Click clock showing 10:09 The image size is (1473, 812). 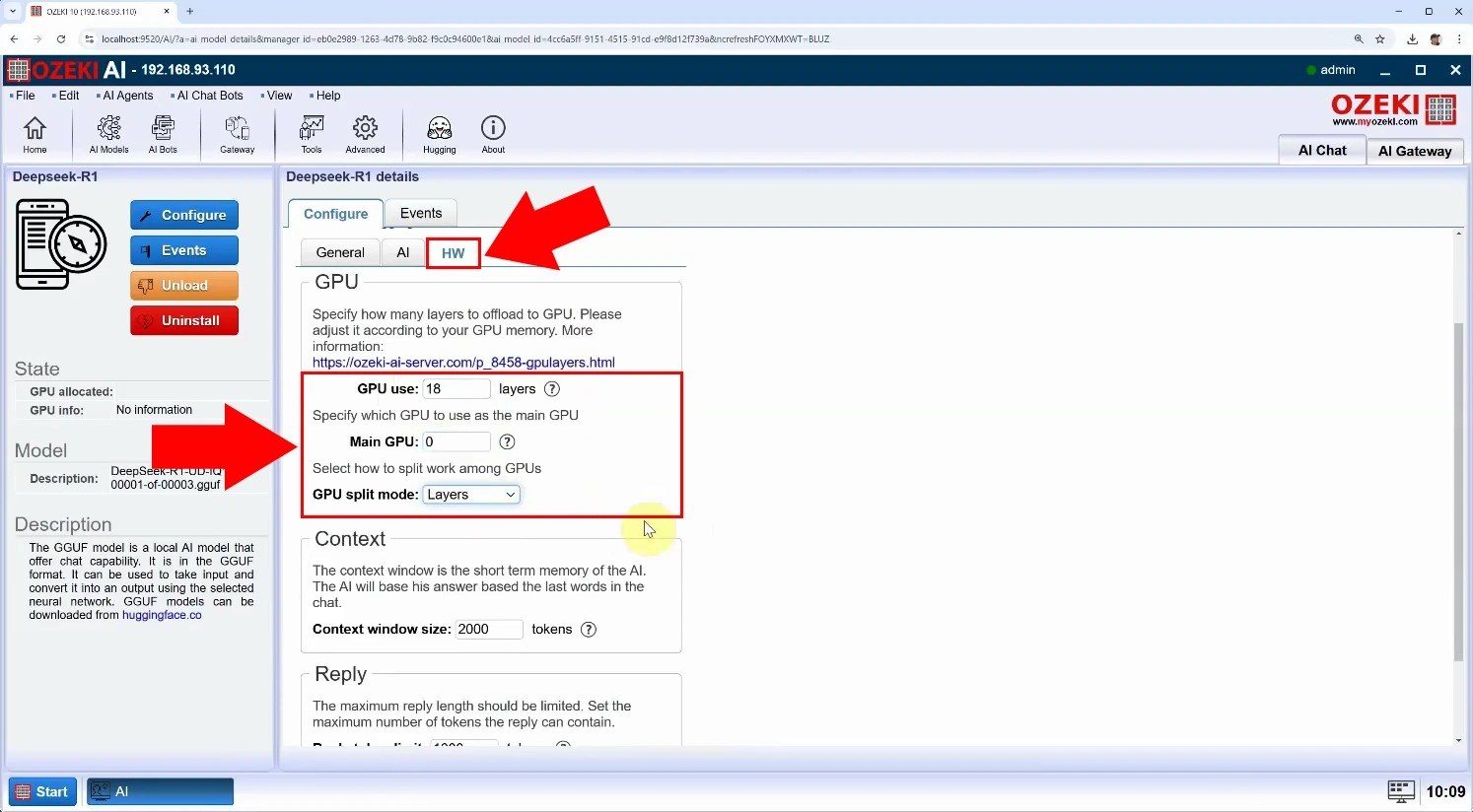click(x=1445, y=791)
